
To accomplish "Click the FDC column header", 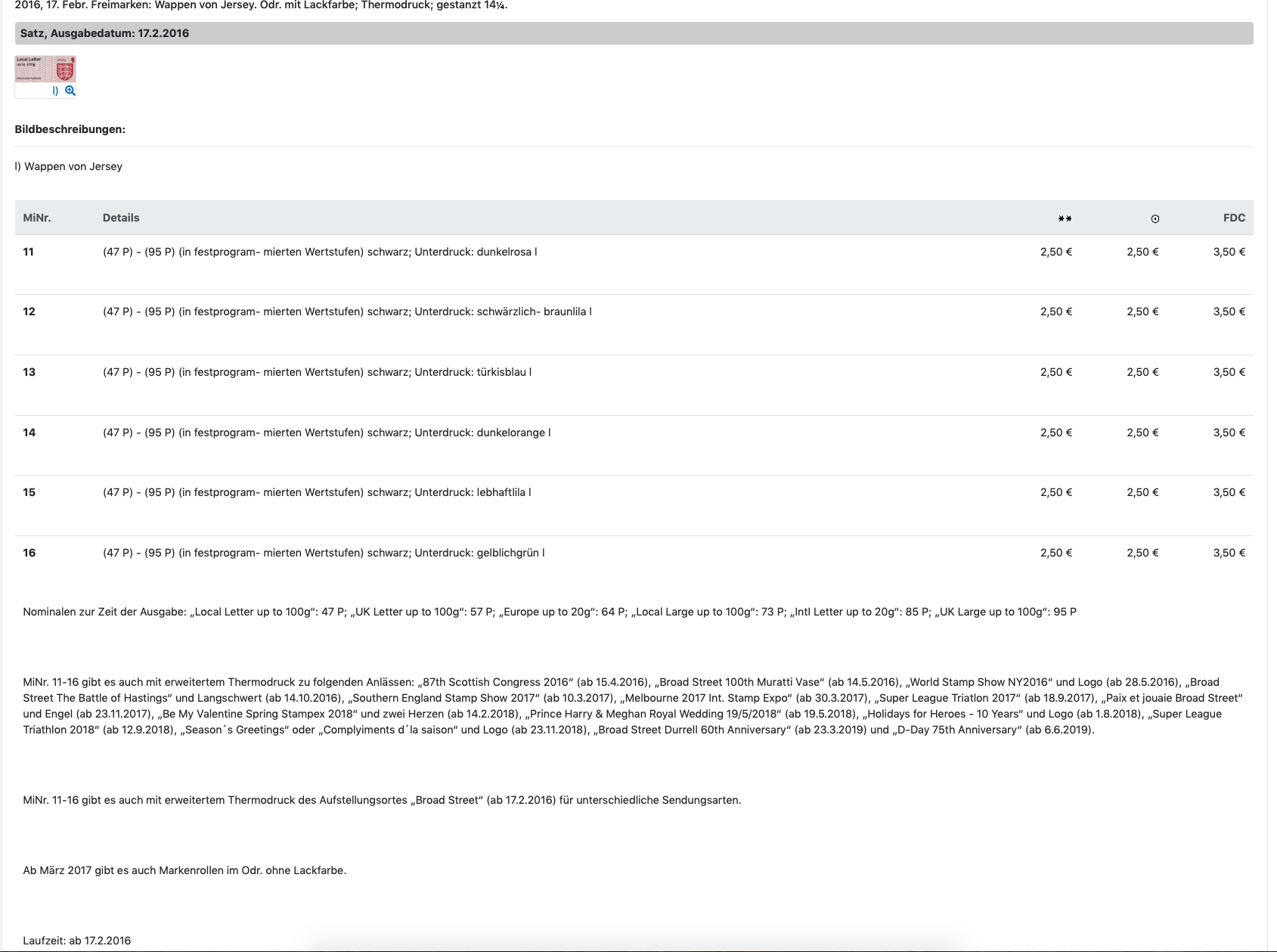I will 1233,218.
